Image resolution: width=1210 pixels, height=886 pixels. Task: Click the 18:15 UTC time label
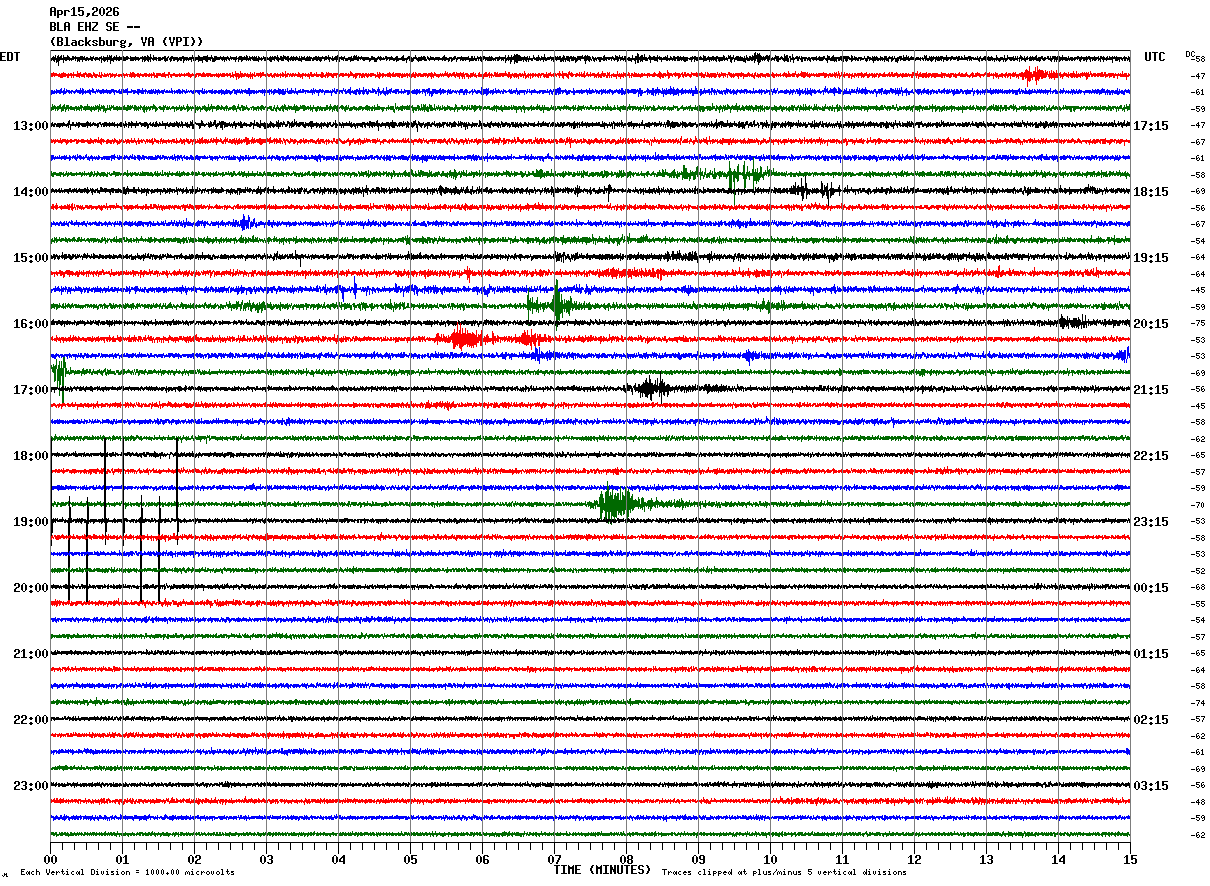(x=1151, y=192)
